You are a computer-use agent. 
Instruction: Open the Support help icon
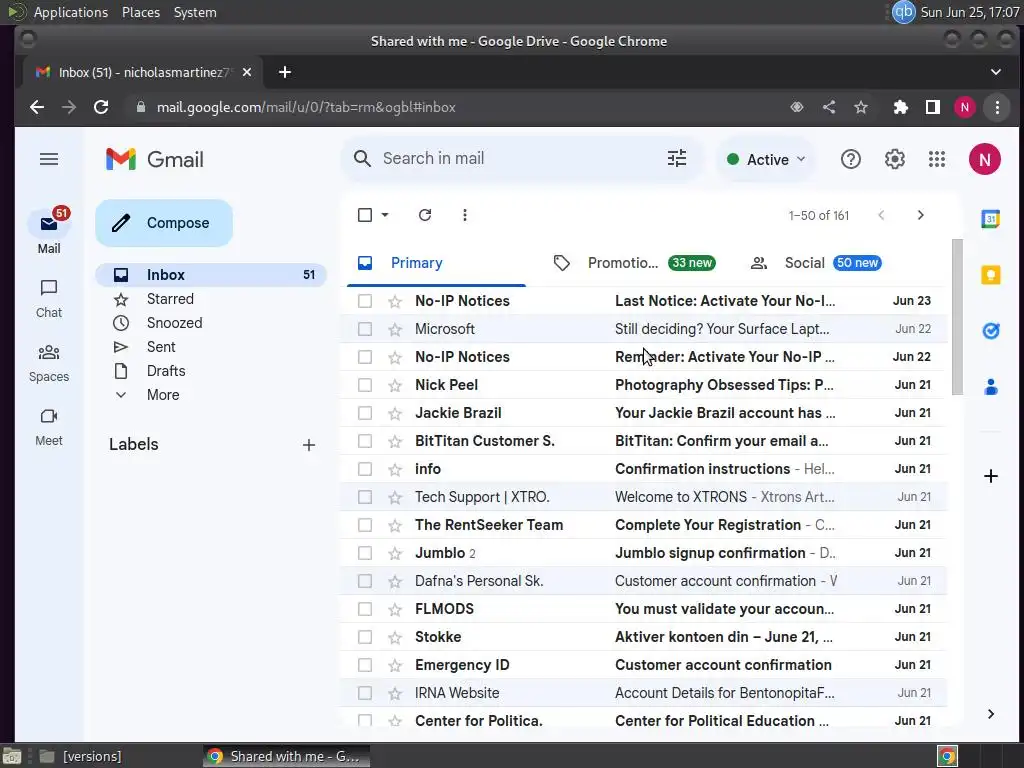pyautogui.click(x=850, y=159)
